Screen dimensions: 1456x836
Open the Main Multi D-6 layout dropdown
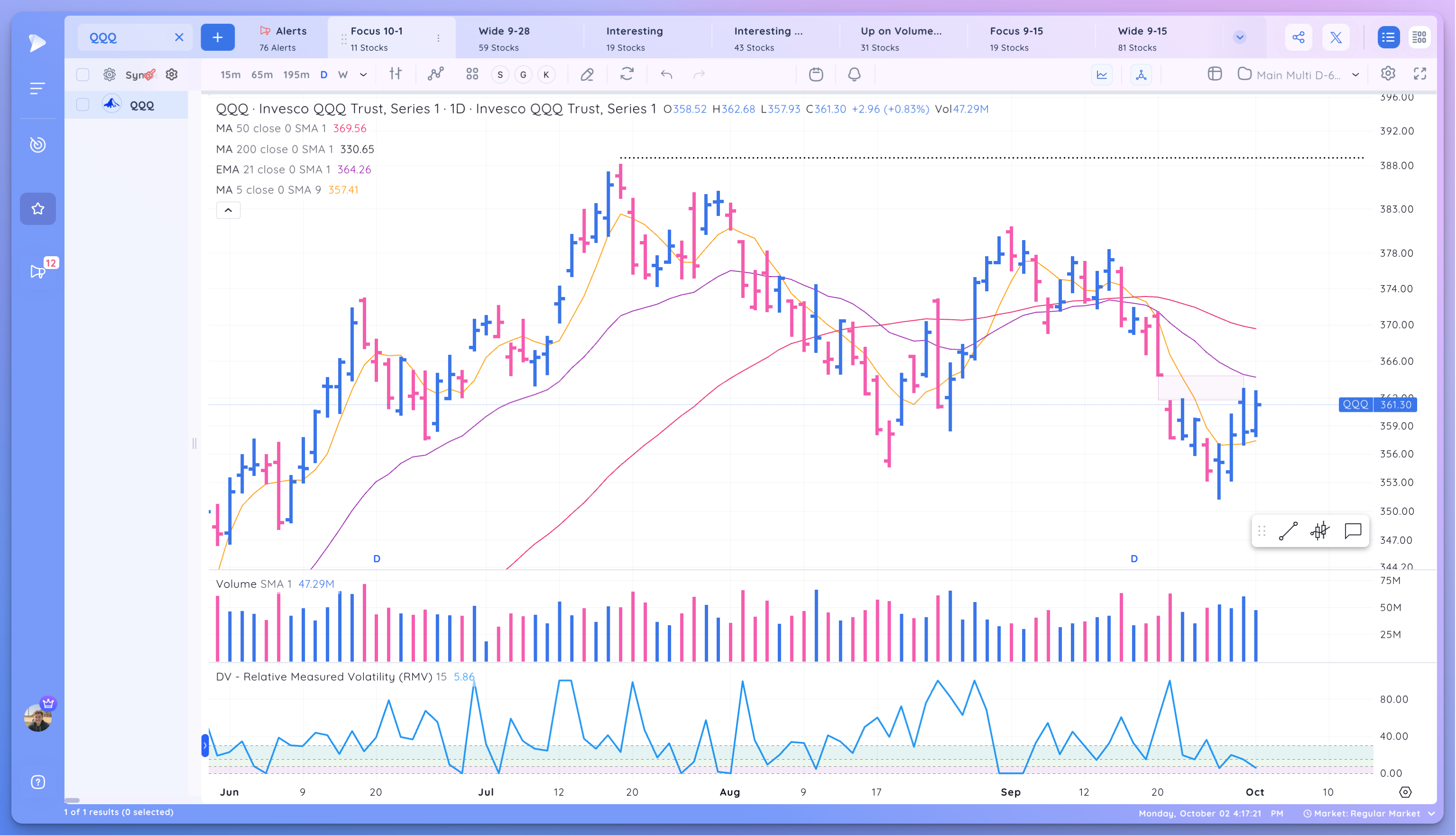(x=1298, y=74)
